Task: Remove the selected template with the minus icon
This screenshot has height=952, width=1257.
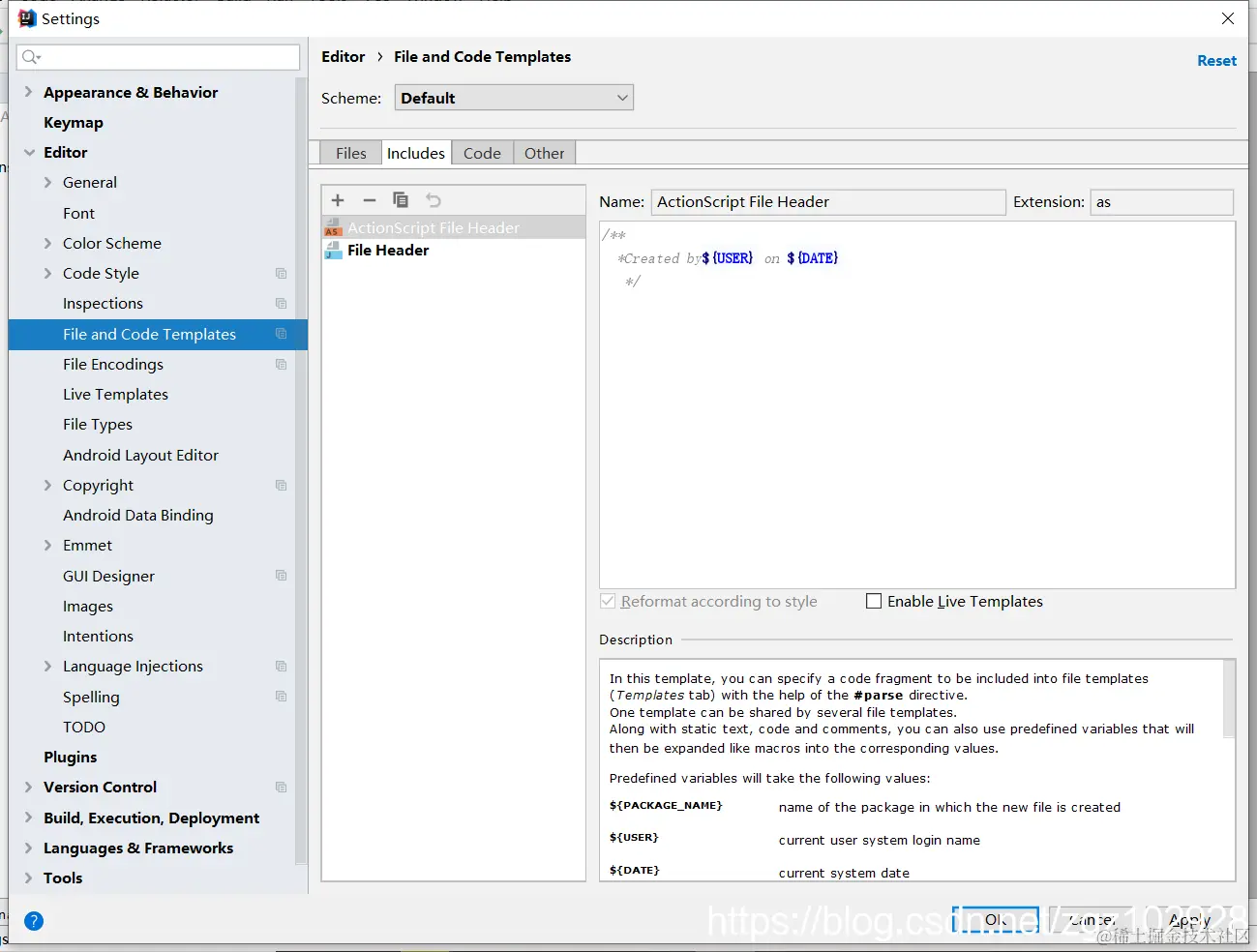Action: tap(369, 200)
